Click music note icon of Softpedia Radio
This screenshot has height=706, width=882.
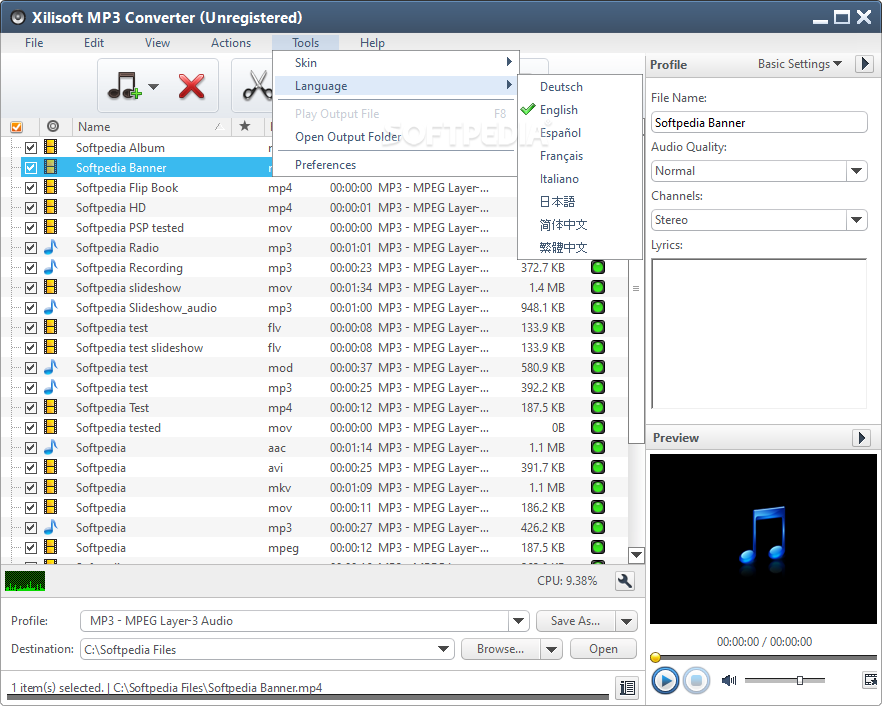[x=51, y=248]
